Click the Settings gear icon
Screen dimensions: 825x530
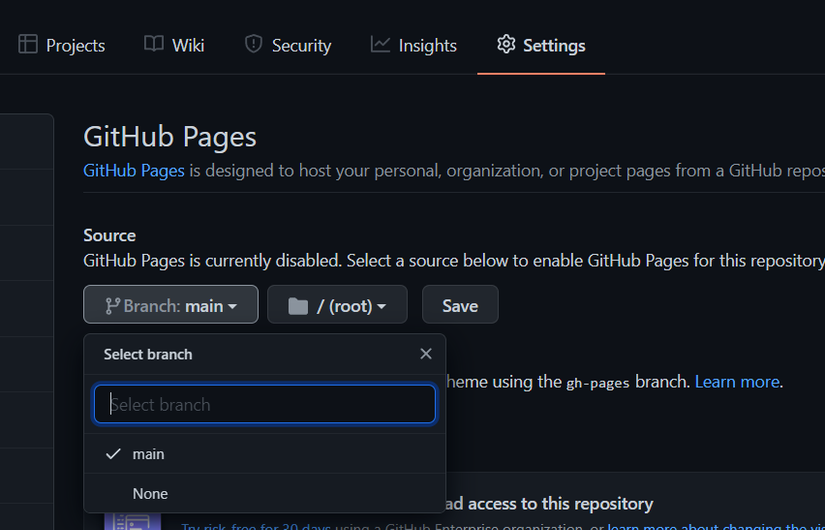point(506,45)
